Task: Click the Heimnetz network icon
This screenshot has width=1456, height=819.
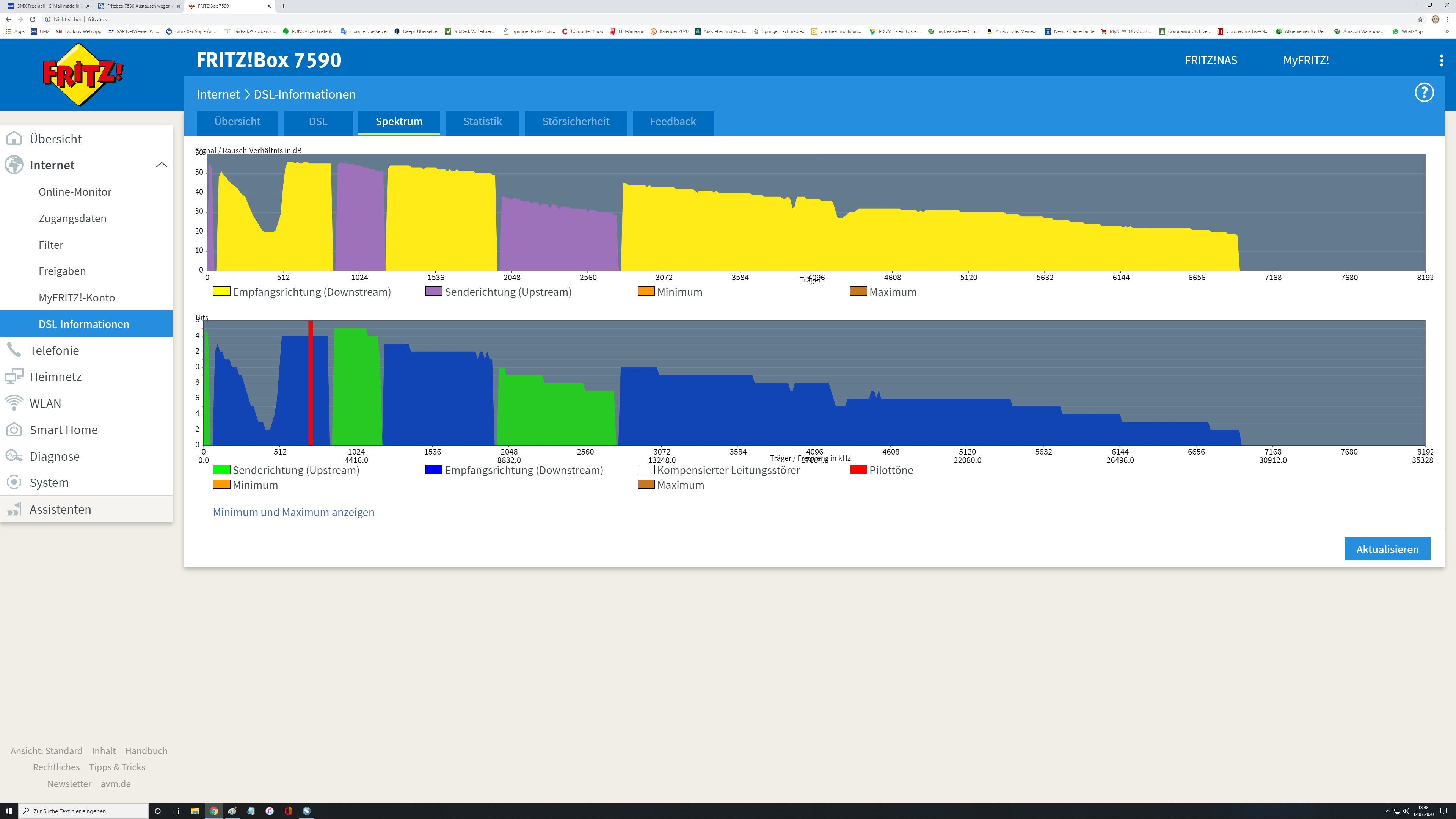Action: pos(14,377)
